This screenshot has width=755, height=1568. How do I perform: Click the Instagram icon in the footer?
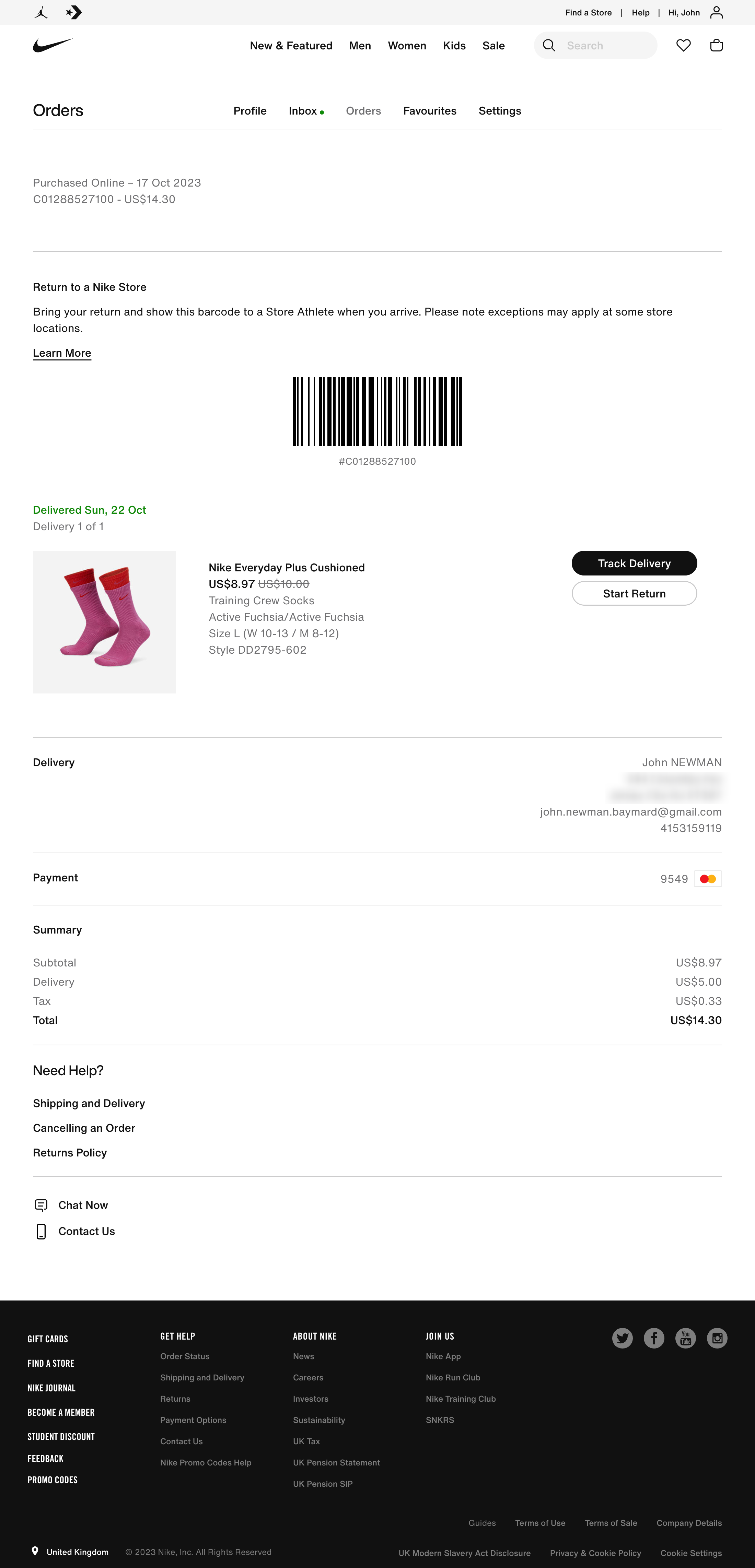(x=717, y=1338)
